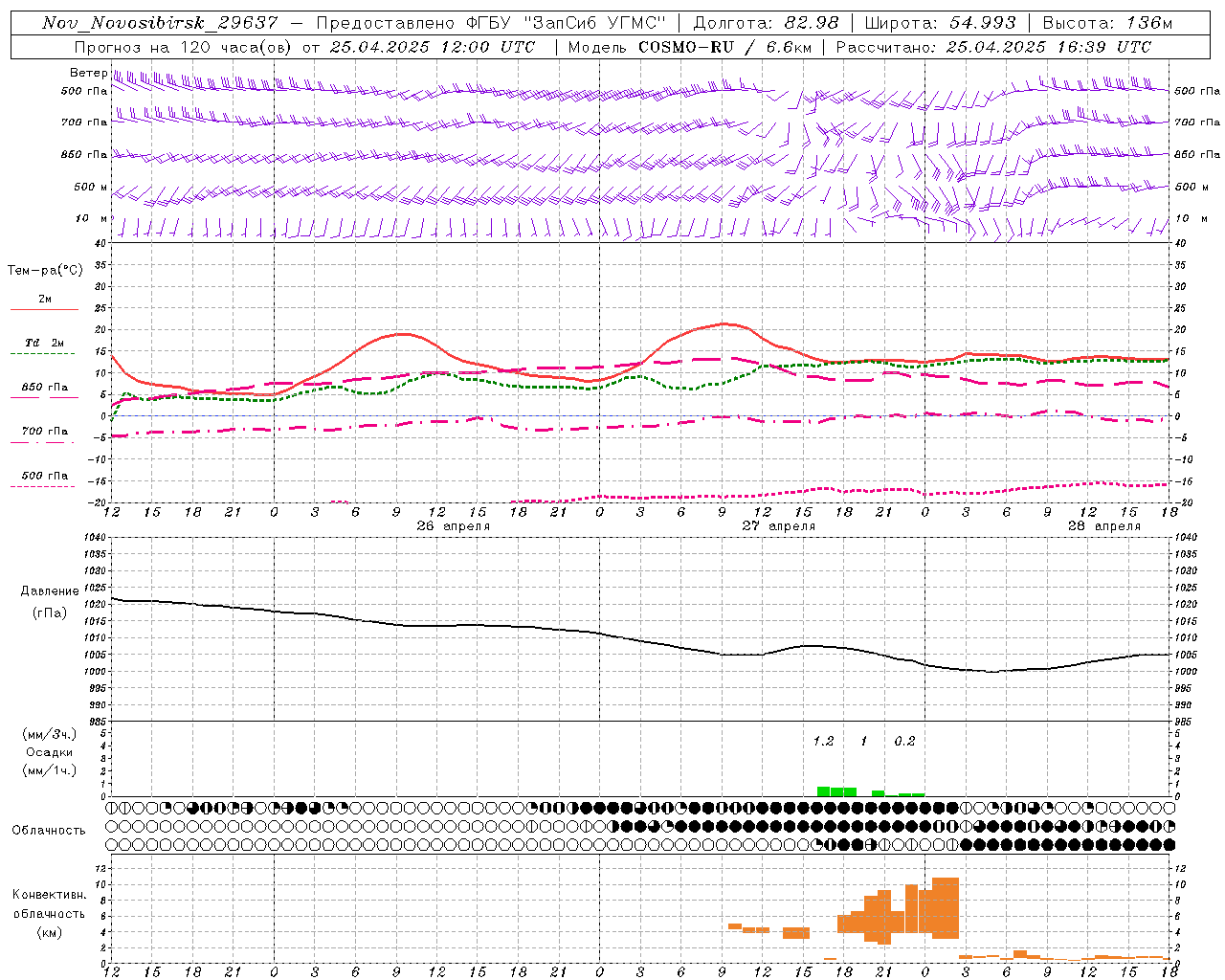Click the 26 апреля date label
This screenshot has height=980, width=1225.
coord(454,526)
